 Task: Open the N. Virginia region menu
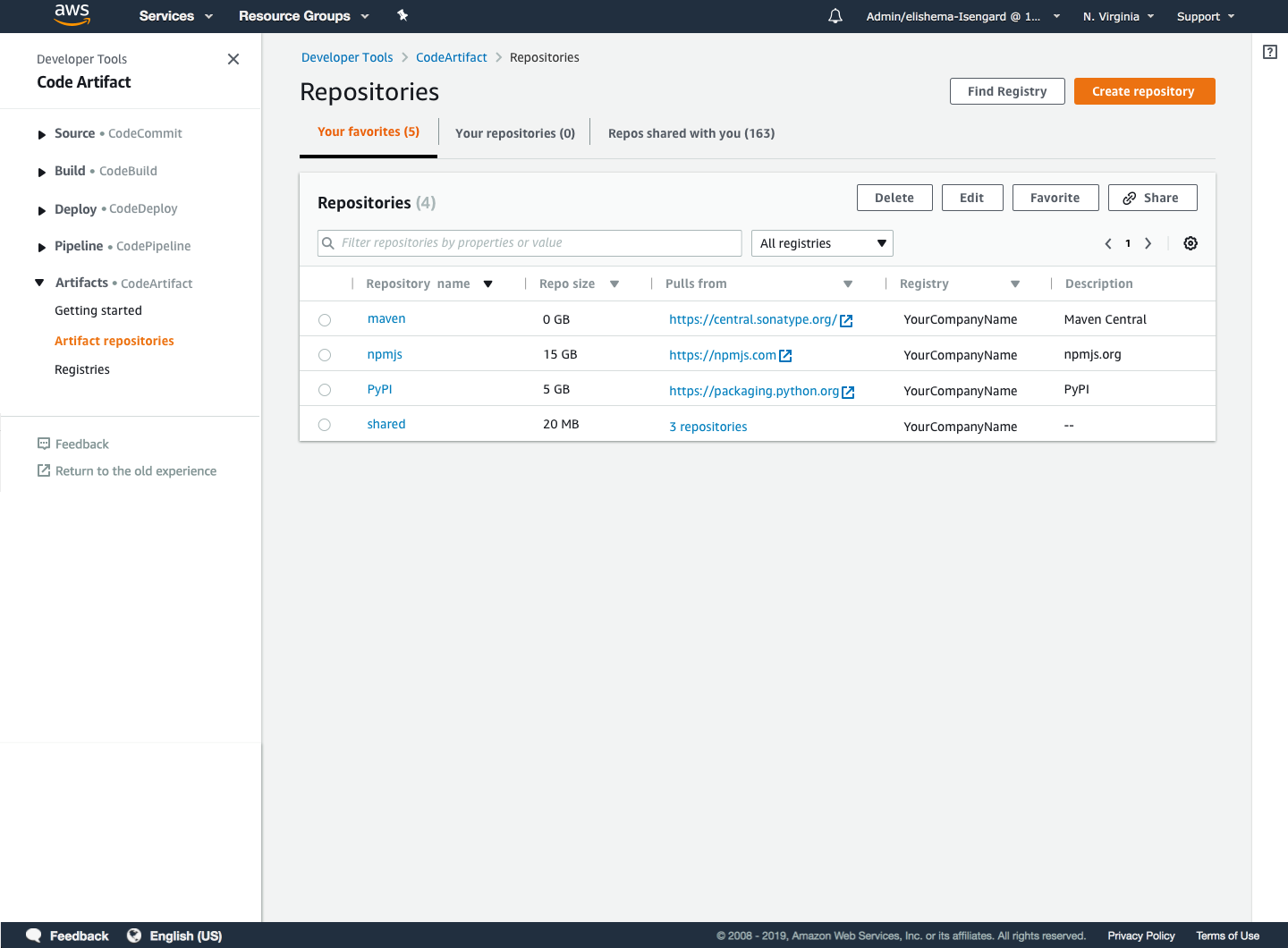pos(1118,16)
